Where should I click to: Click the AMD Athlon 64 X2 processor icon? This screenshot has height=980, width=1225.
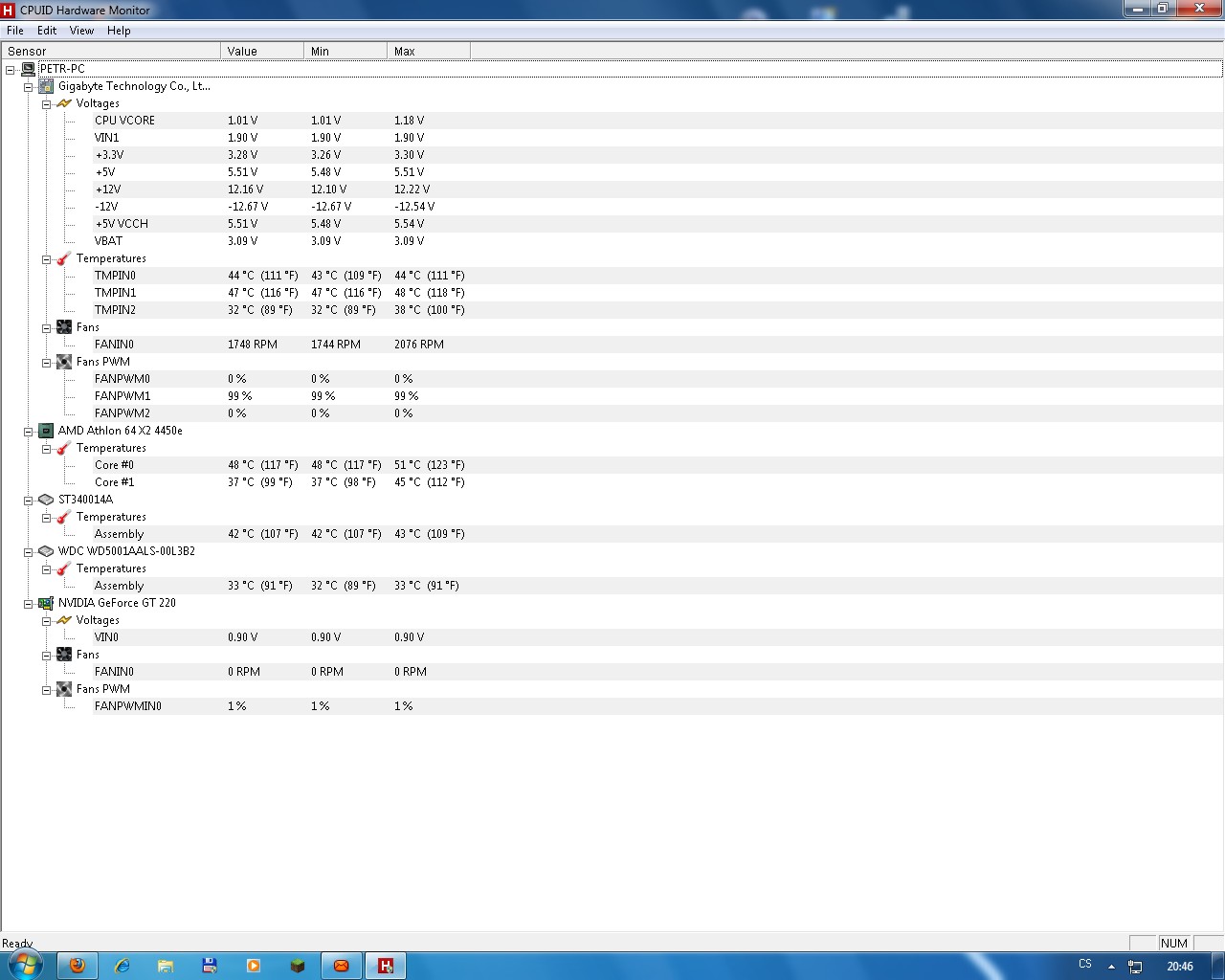click(46, 431)
